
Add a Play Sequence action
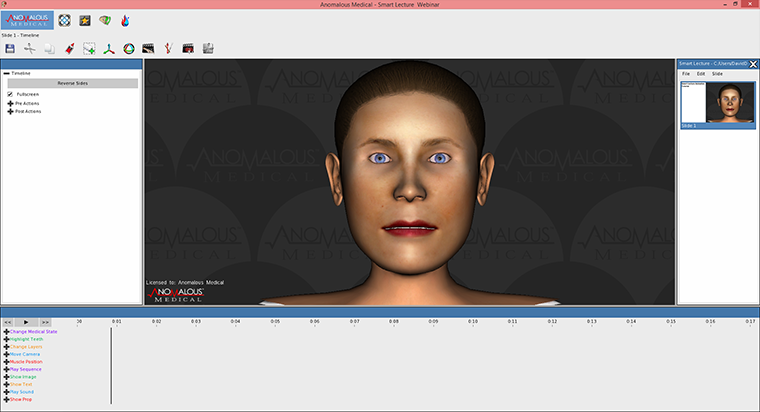click(6, 369)
